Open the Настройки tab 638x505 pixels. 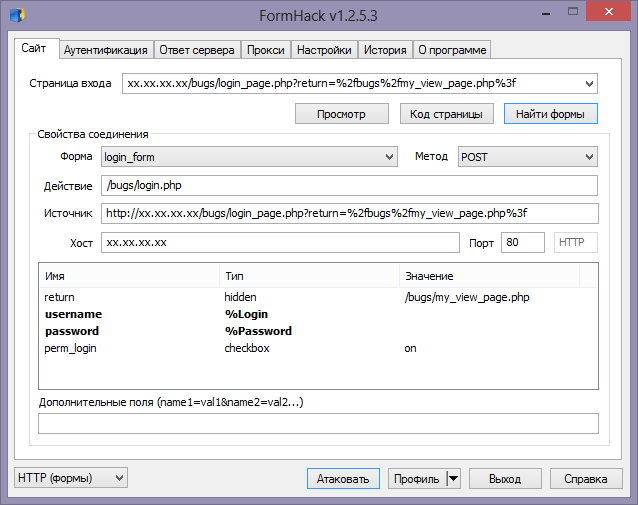pos(325,50)
